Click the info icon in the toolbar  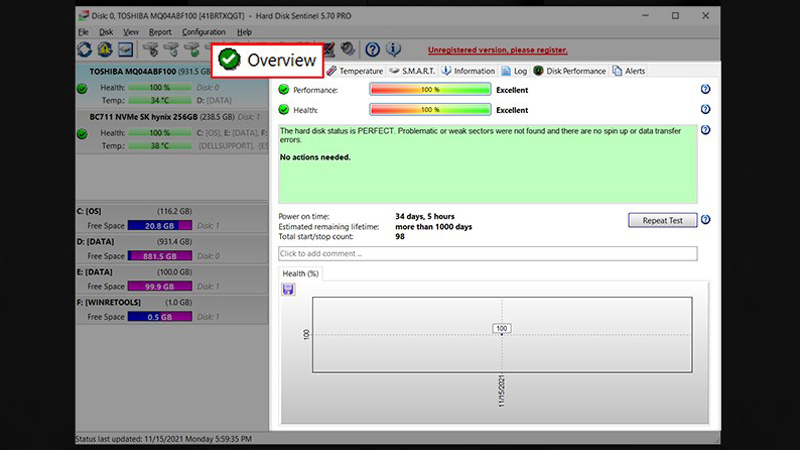[x=393, y=49]
